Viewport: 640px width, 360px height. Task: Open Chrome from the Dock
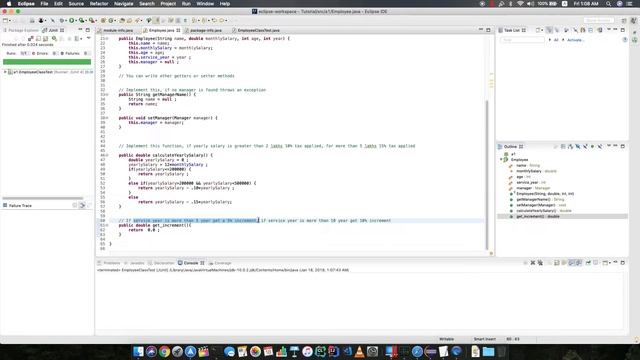click(164, 351)
